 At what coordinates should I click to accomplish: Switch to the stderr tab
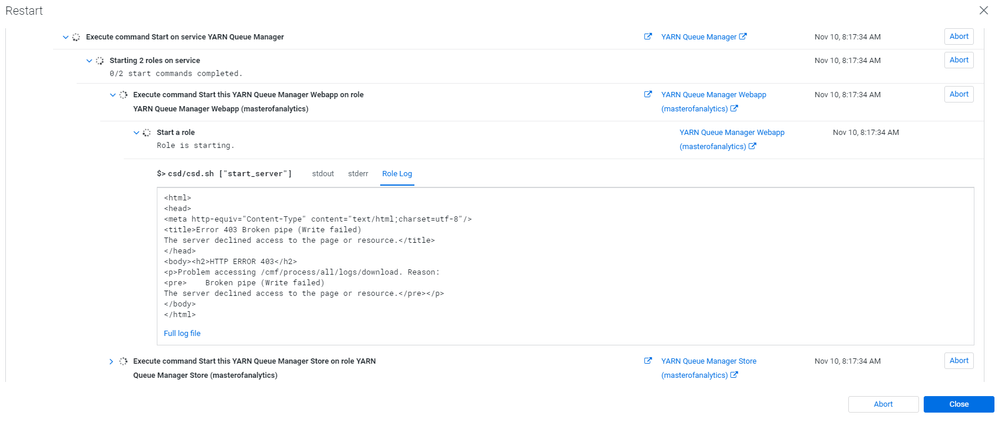(x=358, y=174)
